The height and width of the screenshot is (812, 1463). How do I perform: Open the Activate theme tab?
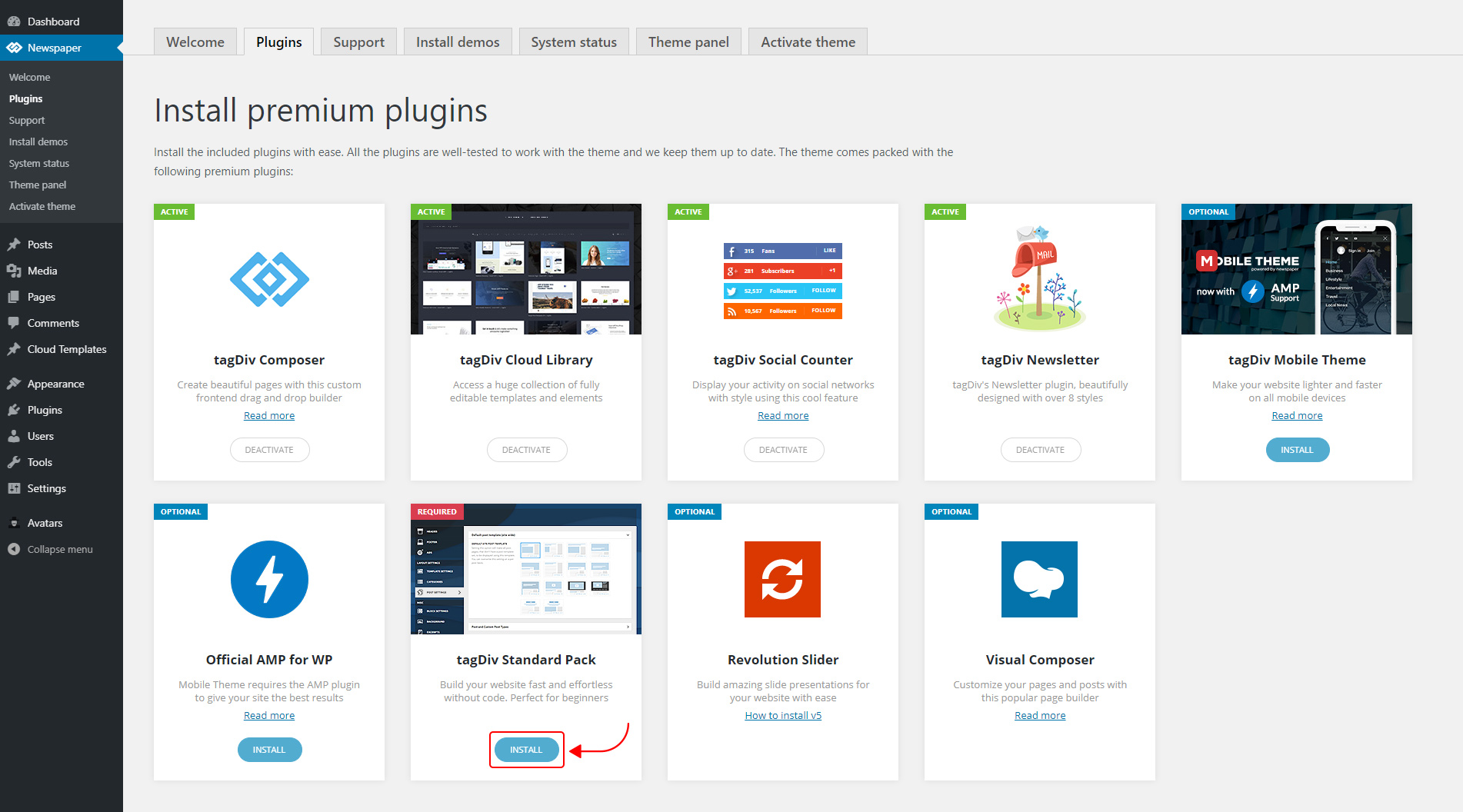(808, 42)
